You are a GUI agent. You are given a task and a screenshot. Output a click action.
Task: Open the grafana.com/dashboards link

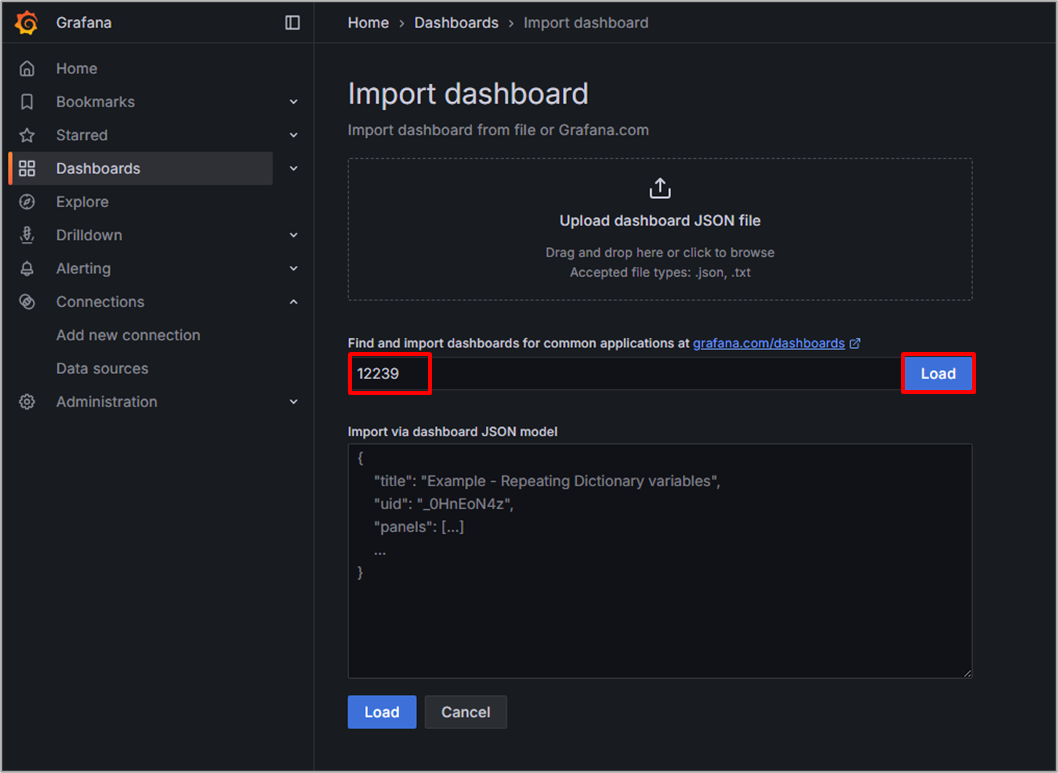(x=768, y=343)
